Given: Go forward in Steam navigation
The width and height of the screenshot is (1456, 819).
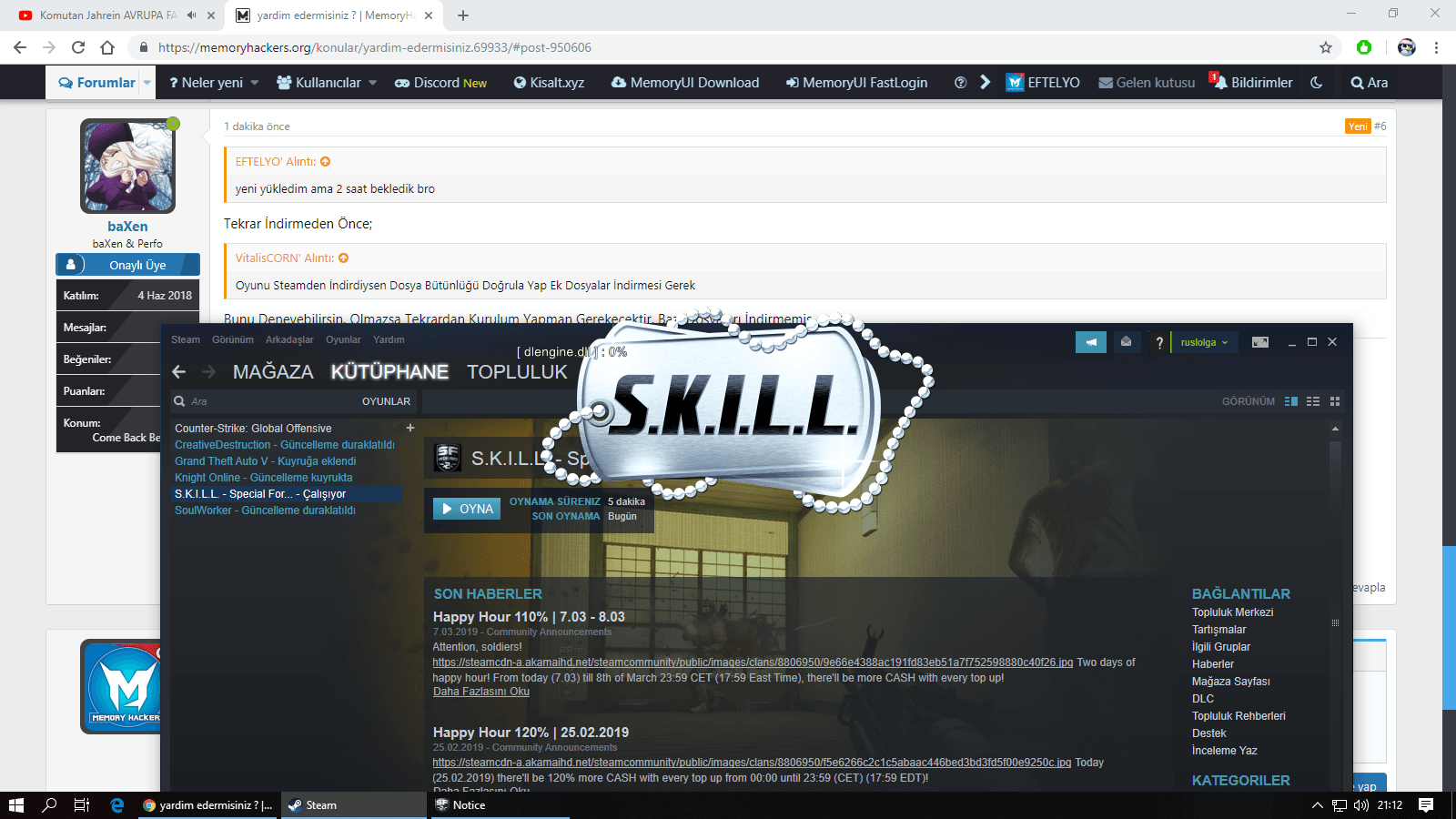Looking at the screenshot, I should [x=208, y=371].
